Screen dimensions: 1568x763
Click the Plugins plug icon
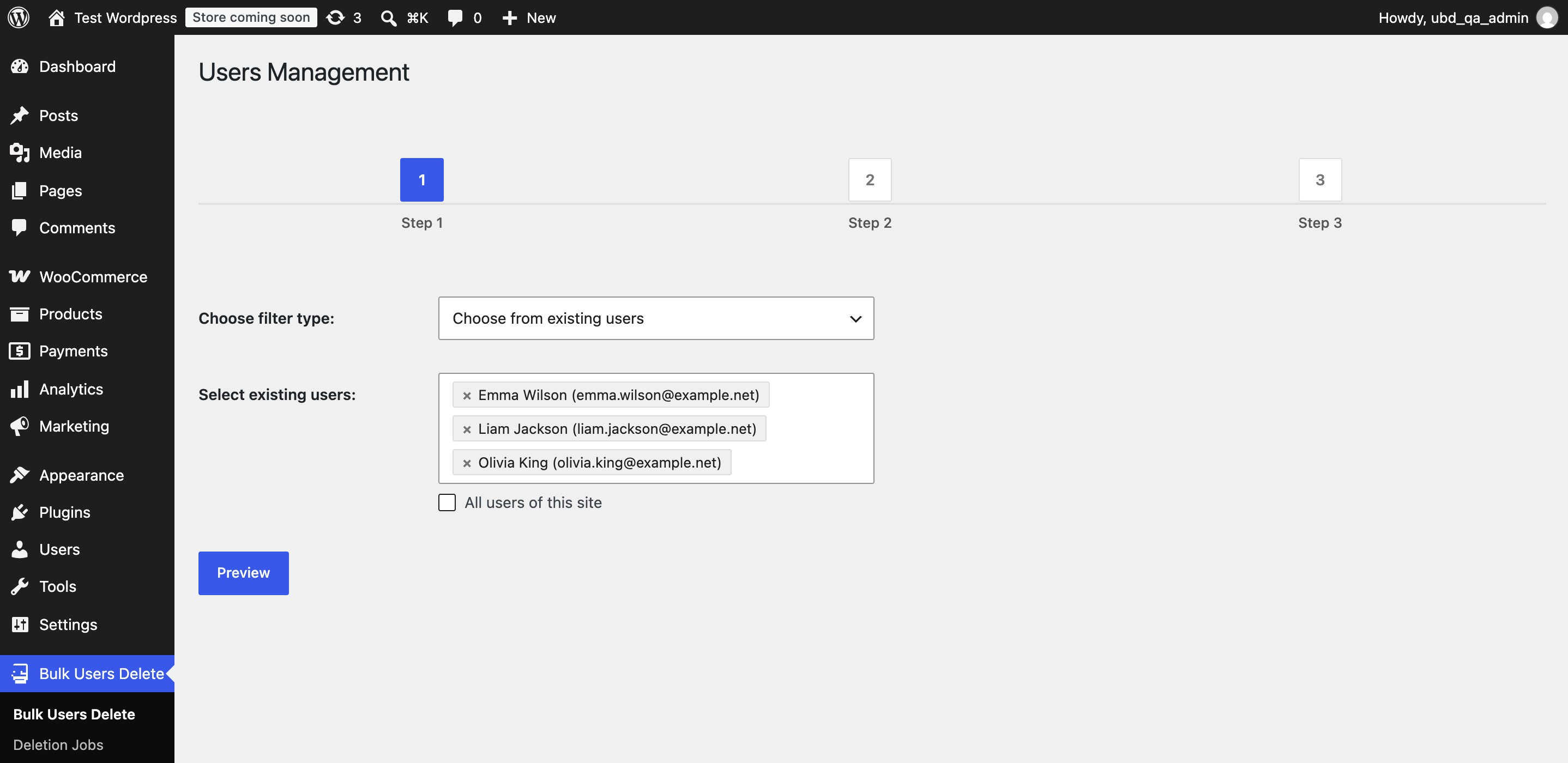coord(20,512)
